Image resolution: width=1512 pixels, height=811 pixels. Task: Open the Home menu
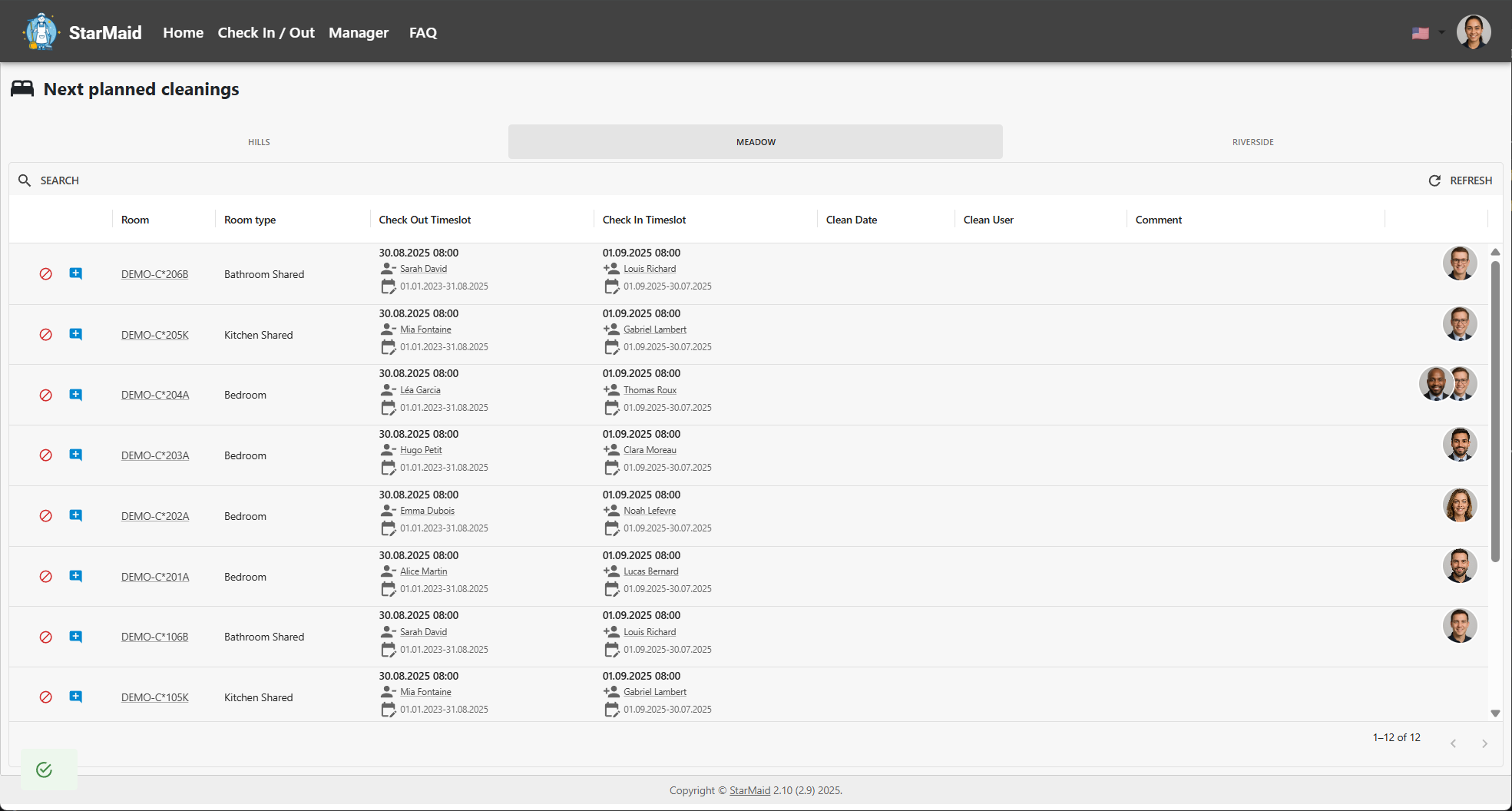[x=183, y=32]
